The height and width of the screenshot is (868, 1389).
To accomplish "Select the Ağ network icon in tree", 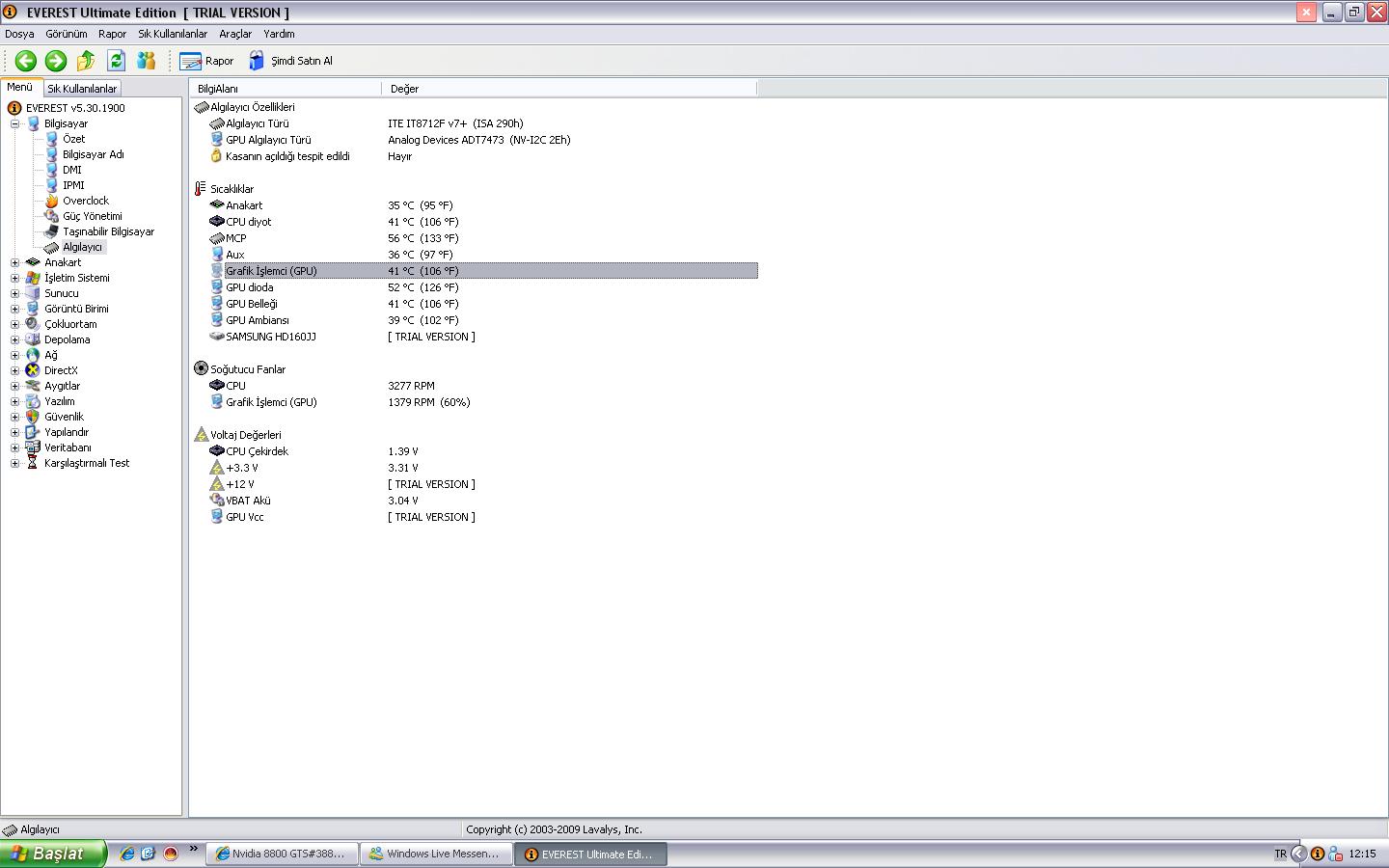I will (33, 355).
